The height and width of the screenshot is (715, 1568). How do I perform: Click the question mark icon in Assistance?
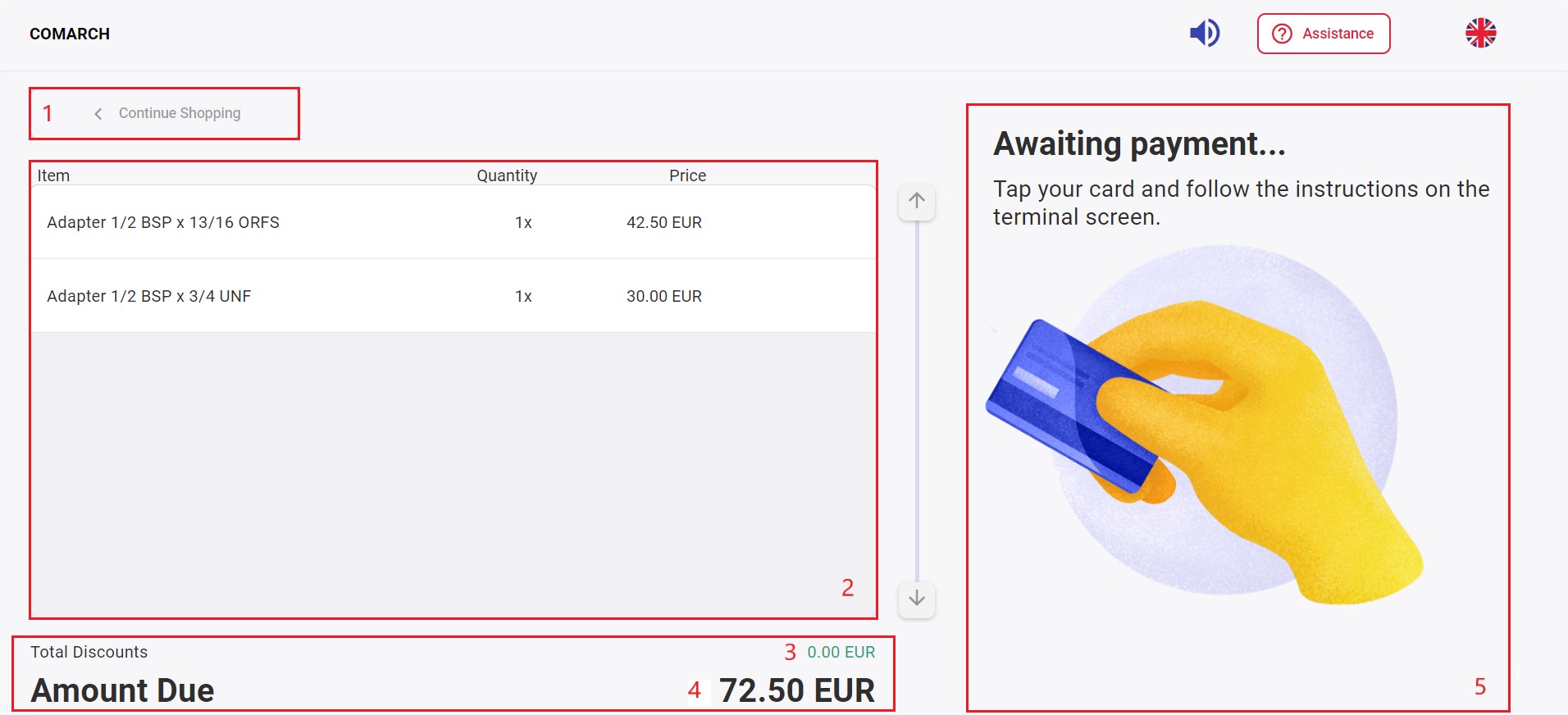point(1282,34)
